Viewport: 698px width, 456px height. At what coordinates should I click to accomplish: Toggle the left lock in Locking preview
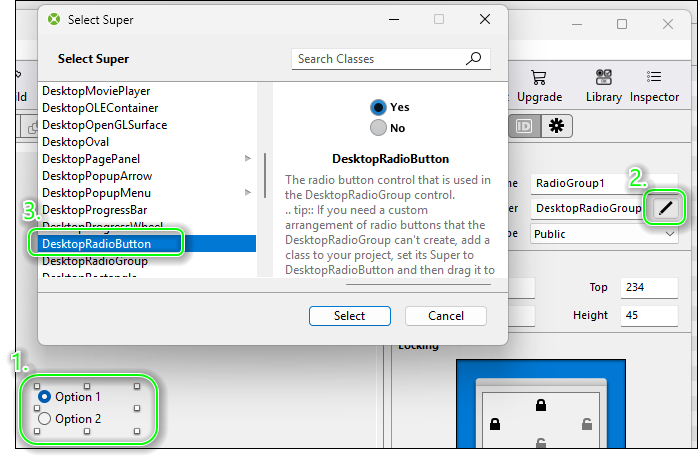point(494,426)
